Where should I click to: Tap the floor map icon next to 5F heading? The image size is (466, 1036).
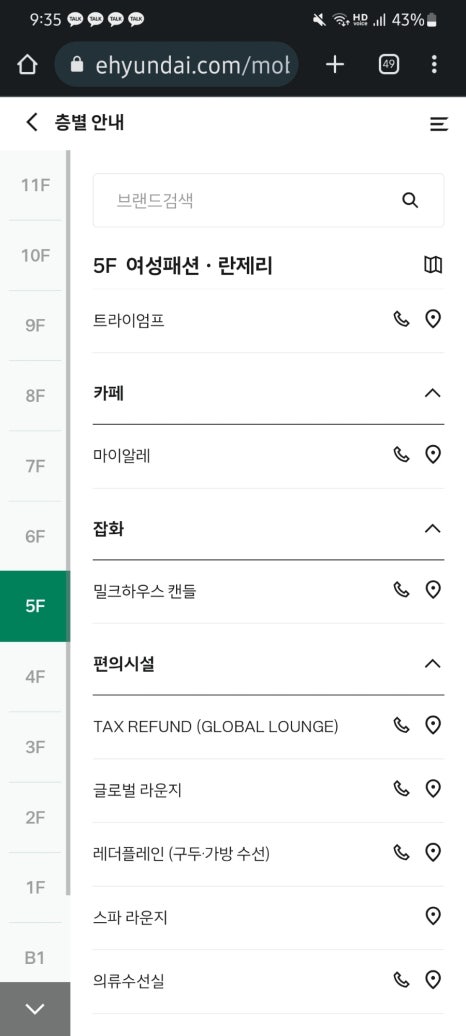pyautogui.click(x=433, y=265)
